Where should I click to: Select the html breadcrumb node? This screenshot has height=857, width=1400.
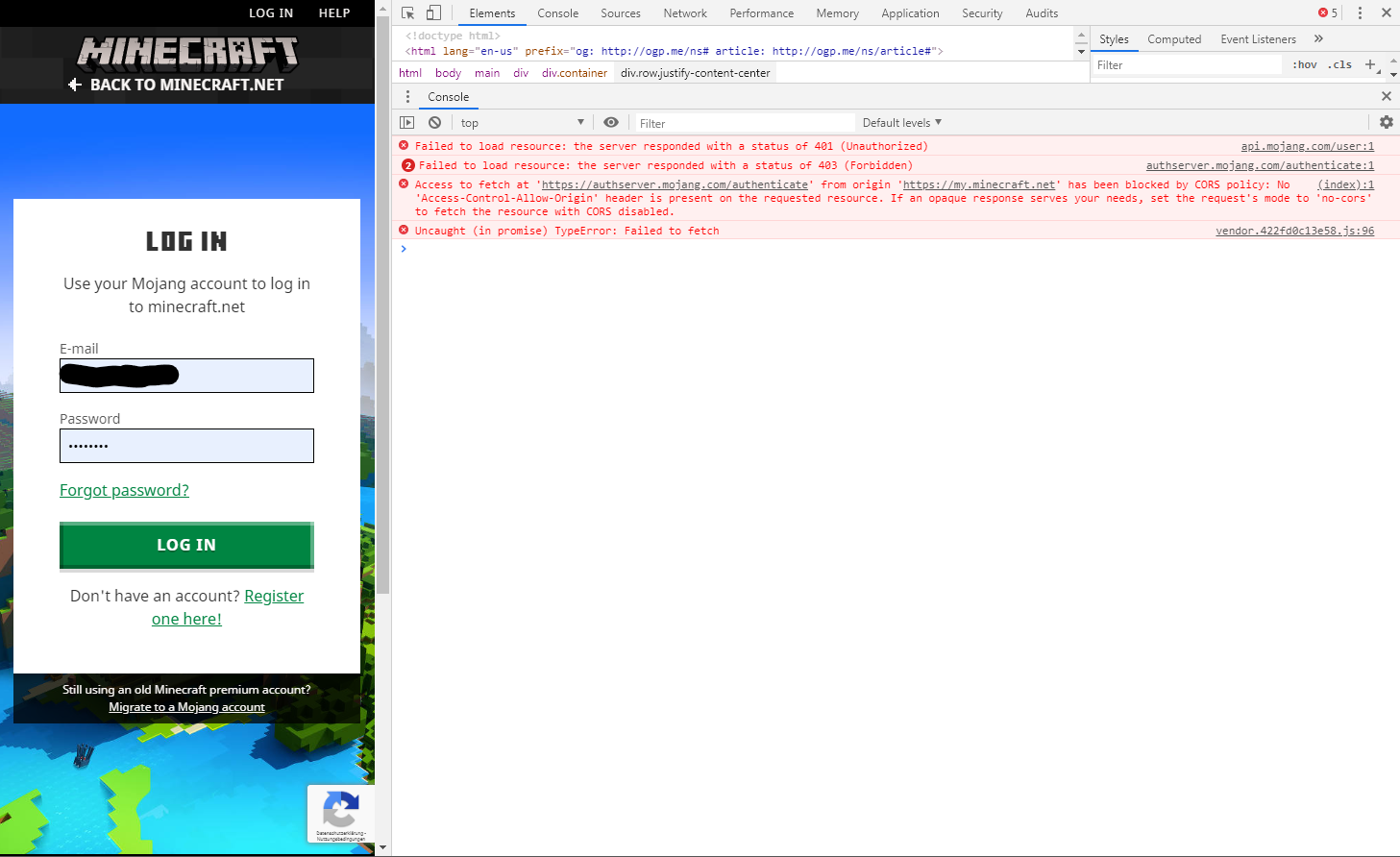pyautogui.click(x=410, y=73)
